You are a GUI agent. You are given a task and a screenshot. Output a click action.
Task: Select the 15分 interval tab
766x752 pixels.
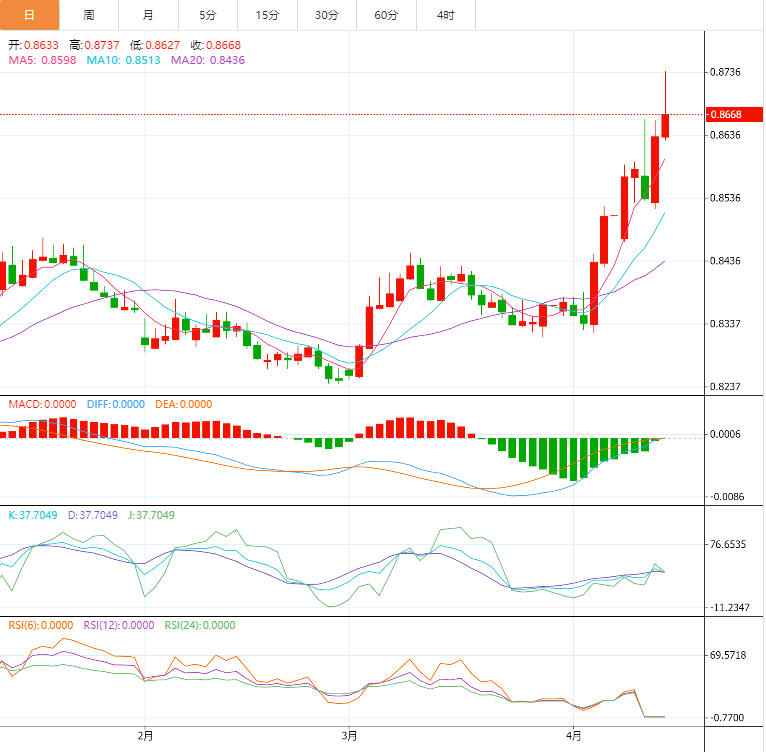pos(267,15)
